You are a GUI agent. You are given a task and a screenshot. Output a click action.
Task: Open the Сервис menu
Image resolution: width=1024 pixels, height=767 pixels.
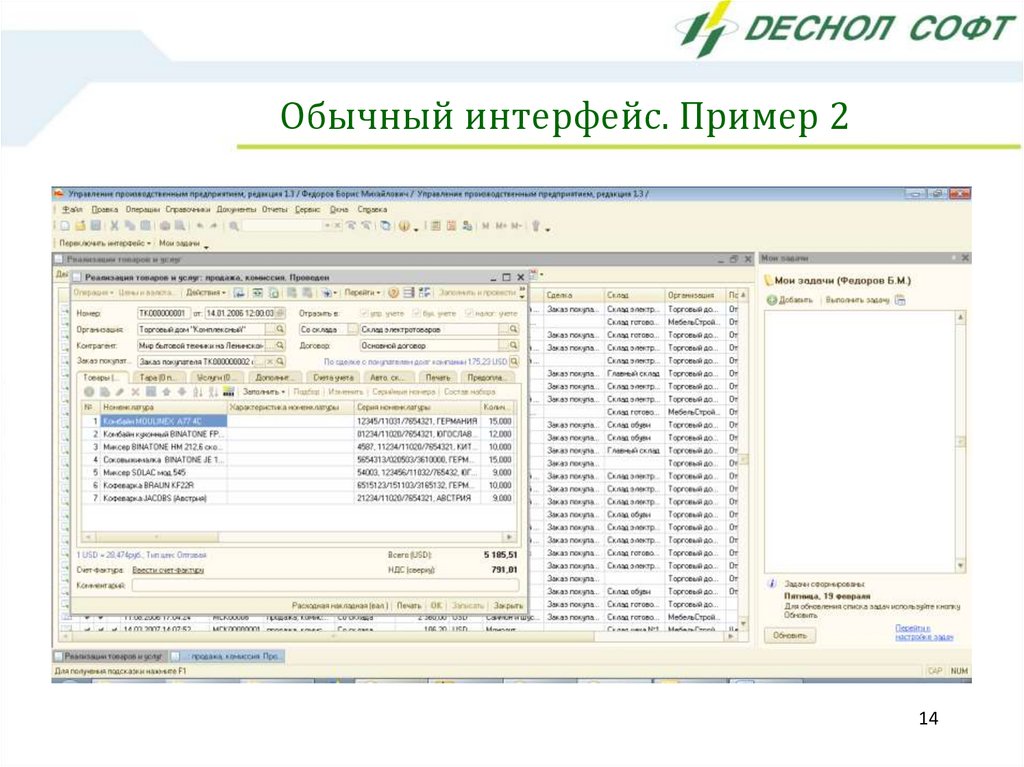point(308,210)
